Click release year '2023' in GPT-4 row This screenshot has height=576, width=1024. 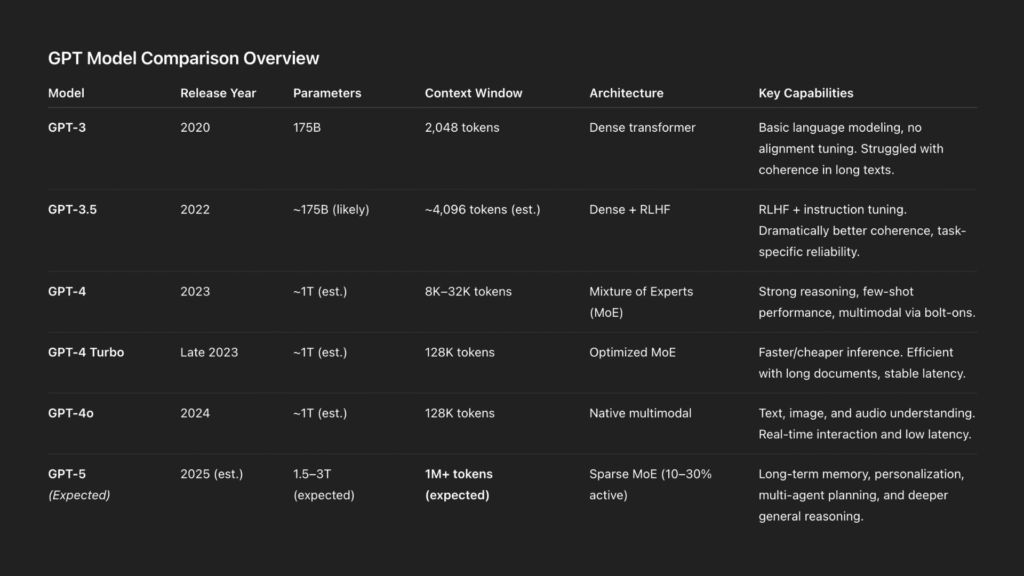[x=195, y=291]
